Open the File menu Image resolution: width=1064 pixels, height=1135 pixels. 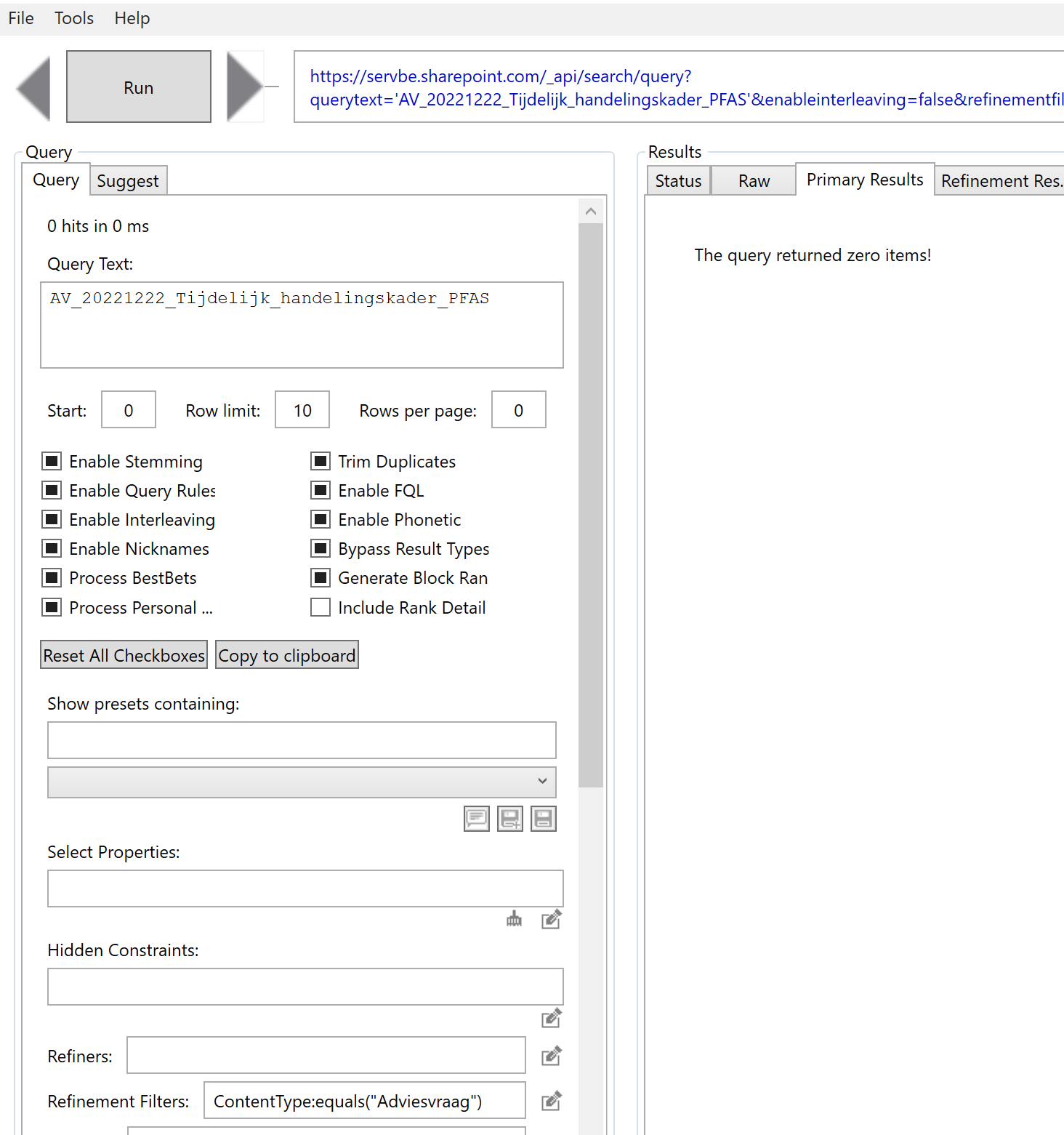coord(21,18)
